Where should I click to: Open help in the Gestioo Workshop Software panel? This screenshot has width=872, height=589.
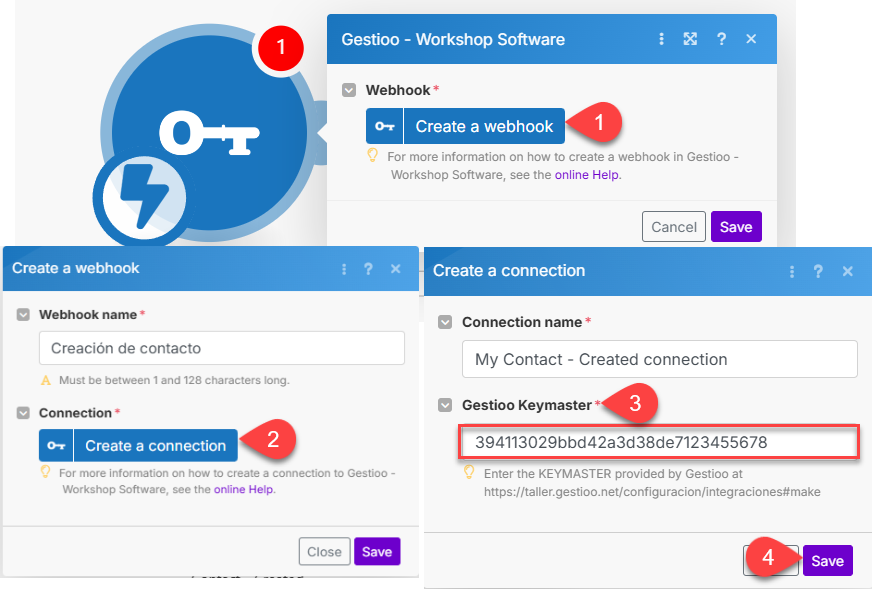click(721, 40)
